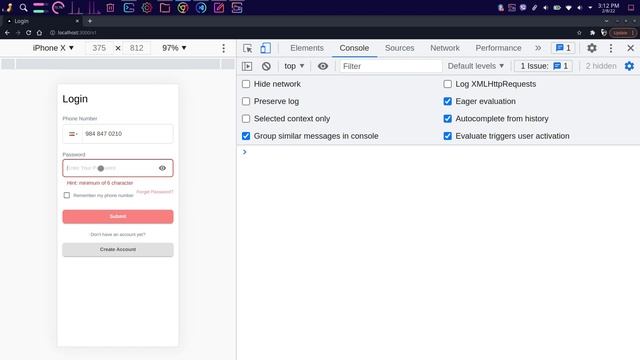This screenshot has height=360, width=640.
Task: Uncheck Evaluate triggers user activation
Action: tap(447, 136)
